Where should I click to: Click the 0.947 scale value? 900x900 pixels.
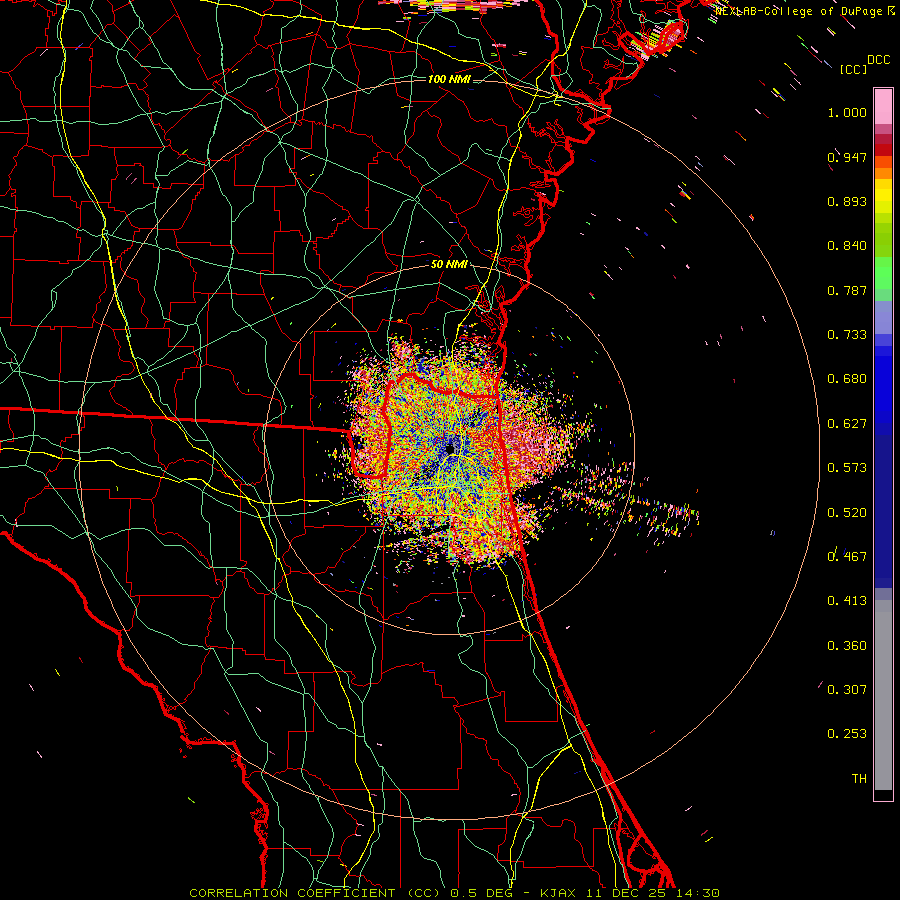tap(847, 157)
